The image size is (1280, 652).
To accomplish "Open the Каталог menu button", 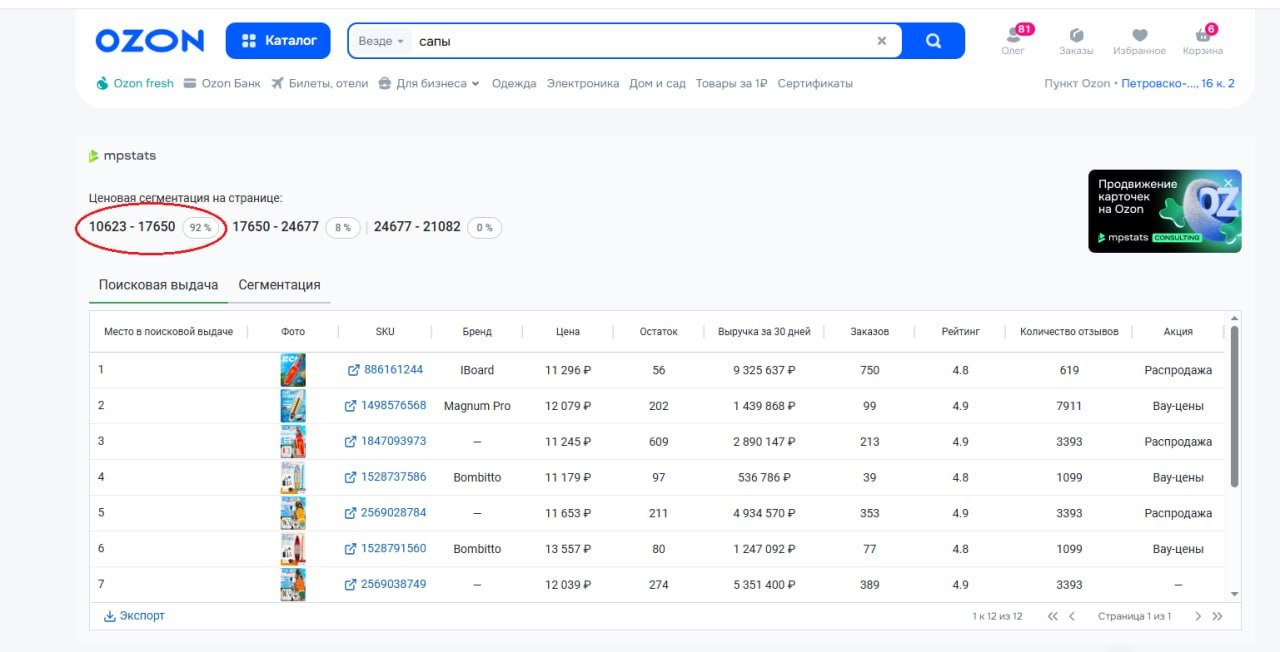I will 278,41.
